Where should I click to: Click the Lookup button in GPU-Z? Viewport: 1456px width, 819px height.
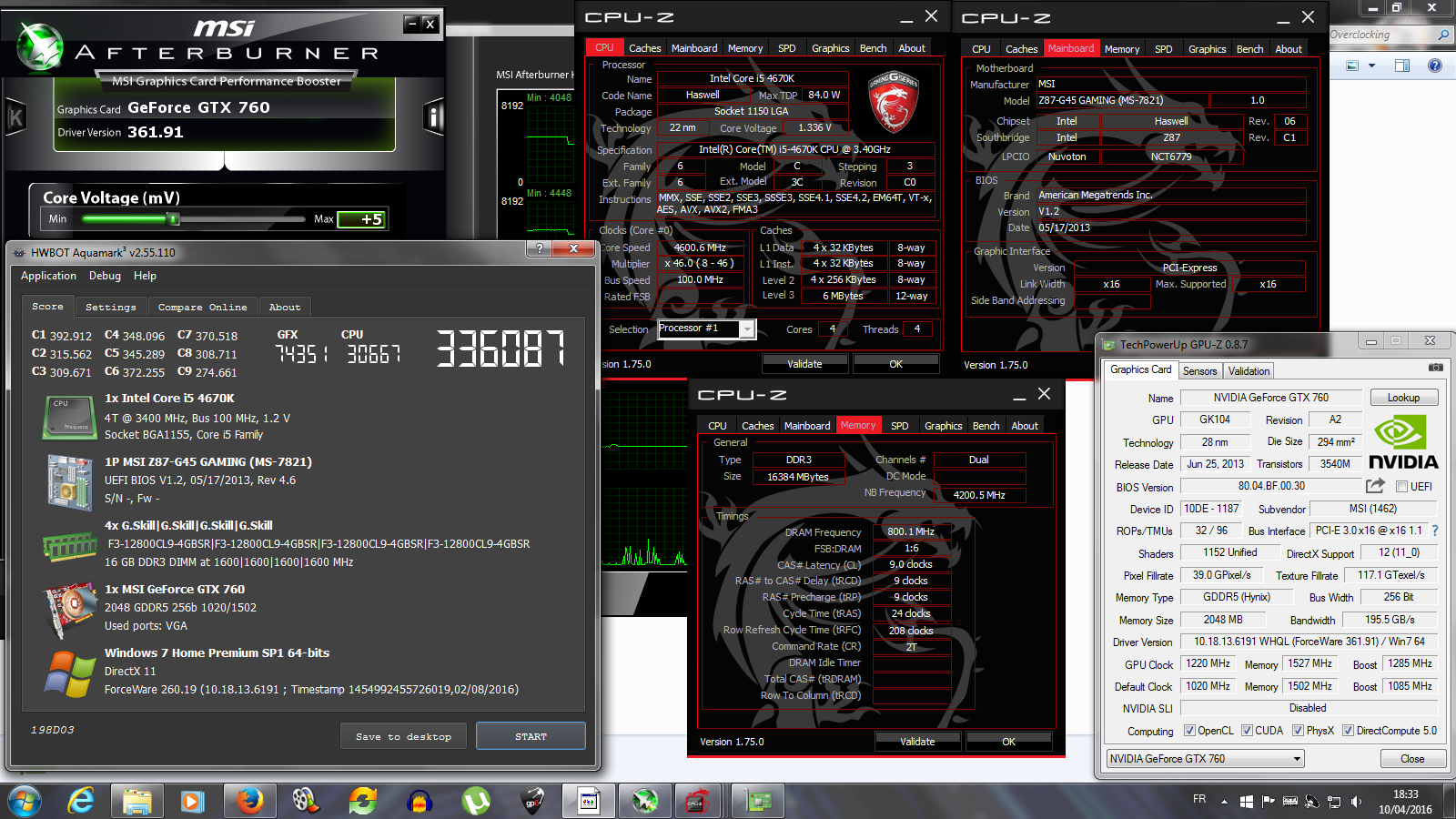click(1403, 398)
